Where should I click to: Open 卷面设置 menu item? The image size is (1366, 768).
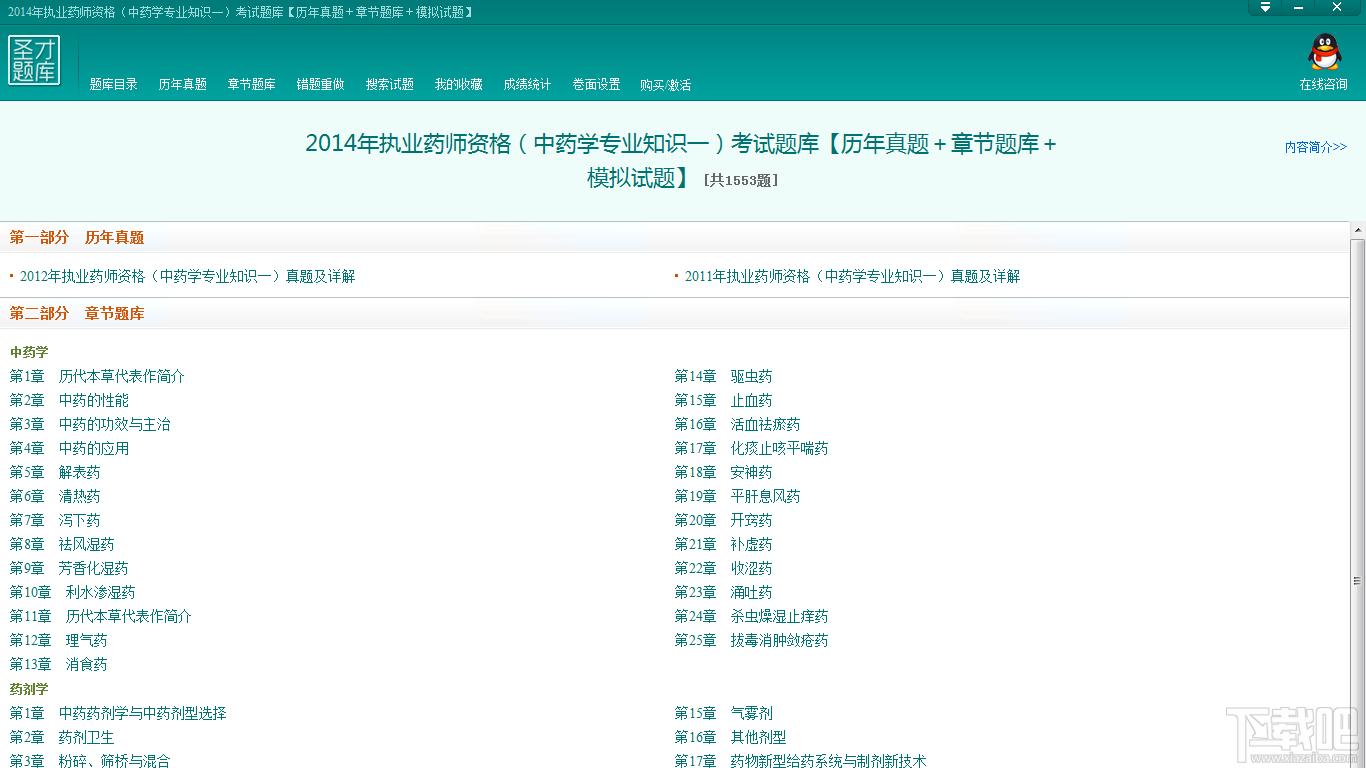pyautogui.click(x=597, y=85)
